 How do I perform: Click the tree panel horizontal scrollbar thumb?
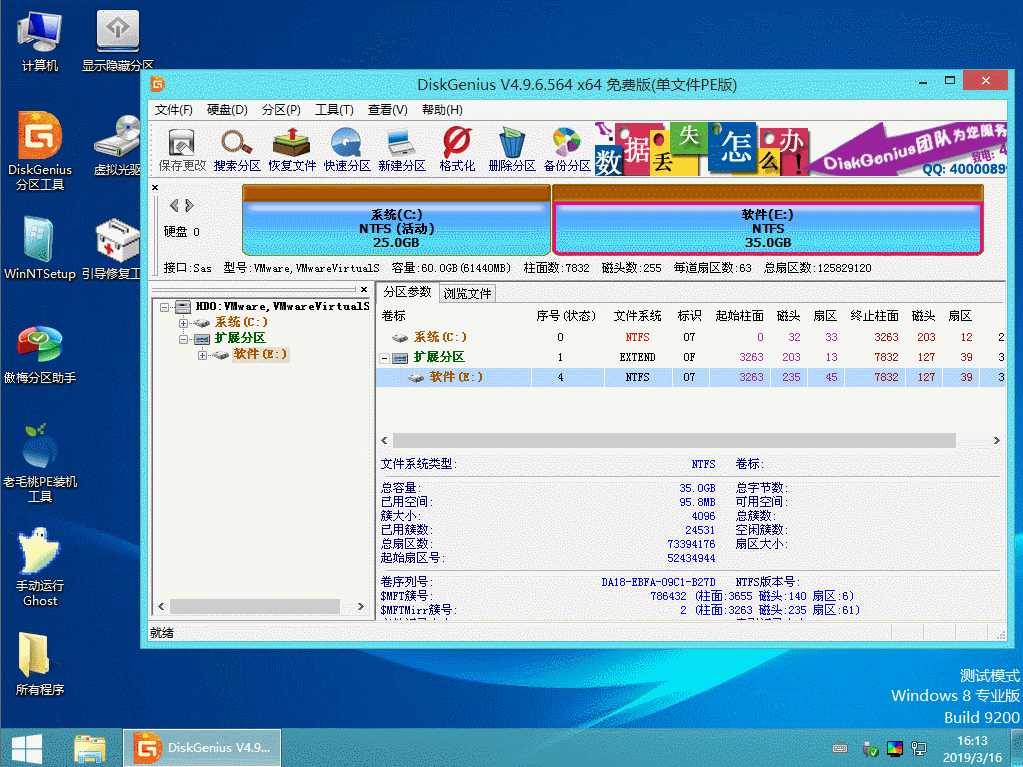point(254,607)
